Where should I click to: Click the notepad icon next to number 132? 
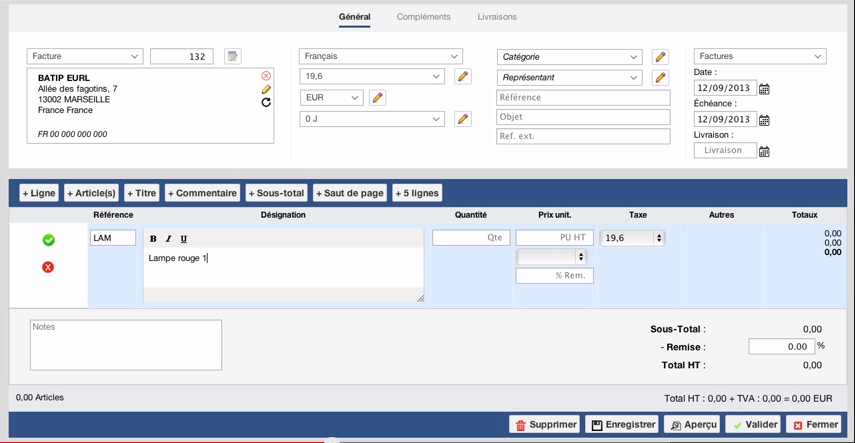(233, 56)
